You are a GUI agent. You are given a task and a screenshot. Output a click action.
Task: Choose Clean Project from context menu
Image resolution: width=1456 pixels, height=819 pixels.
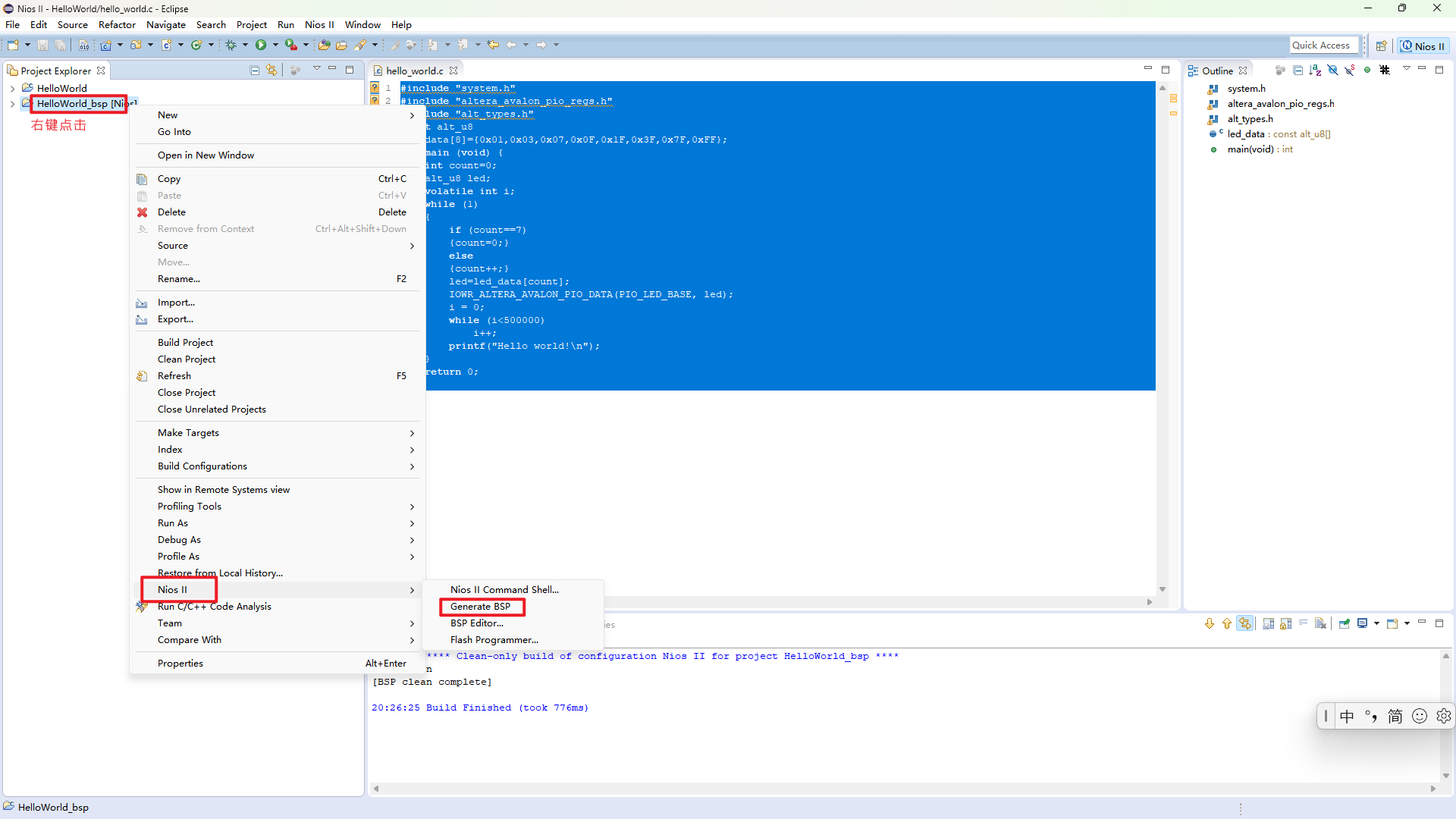(187, 359)
